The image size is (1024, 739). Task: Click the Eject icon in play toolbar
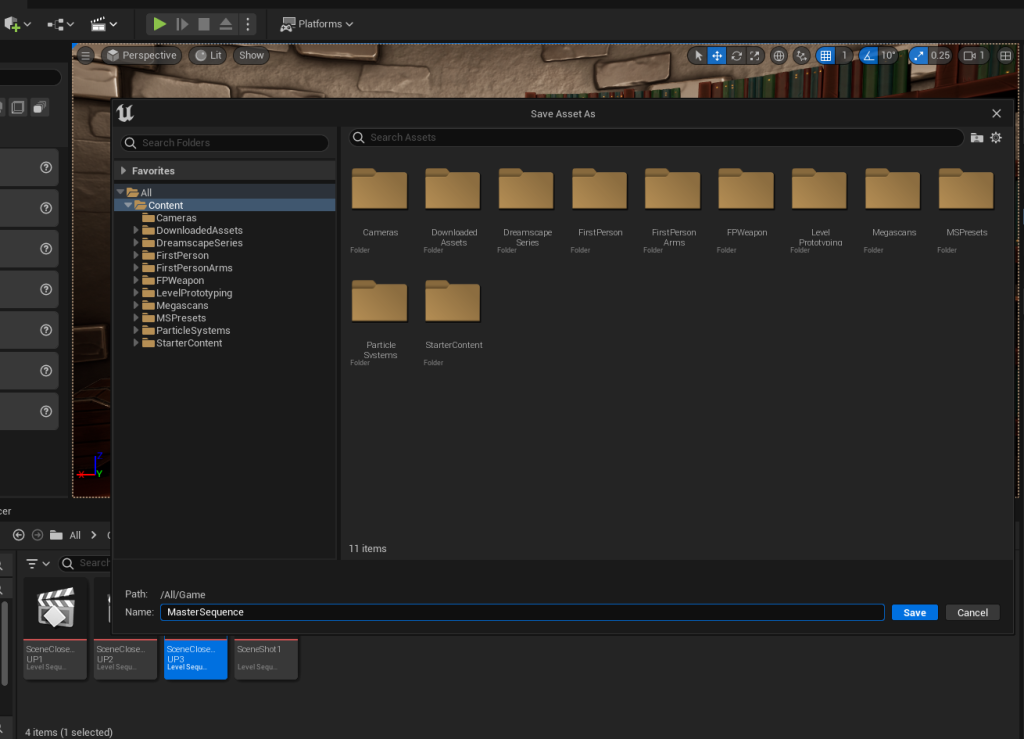pos(226,24)
